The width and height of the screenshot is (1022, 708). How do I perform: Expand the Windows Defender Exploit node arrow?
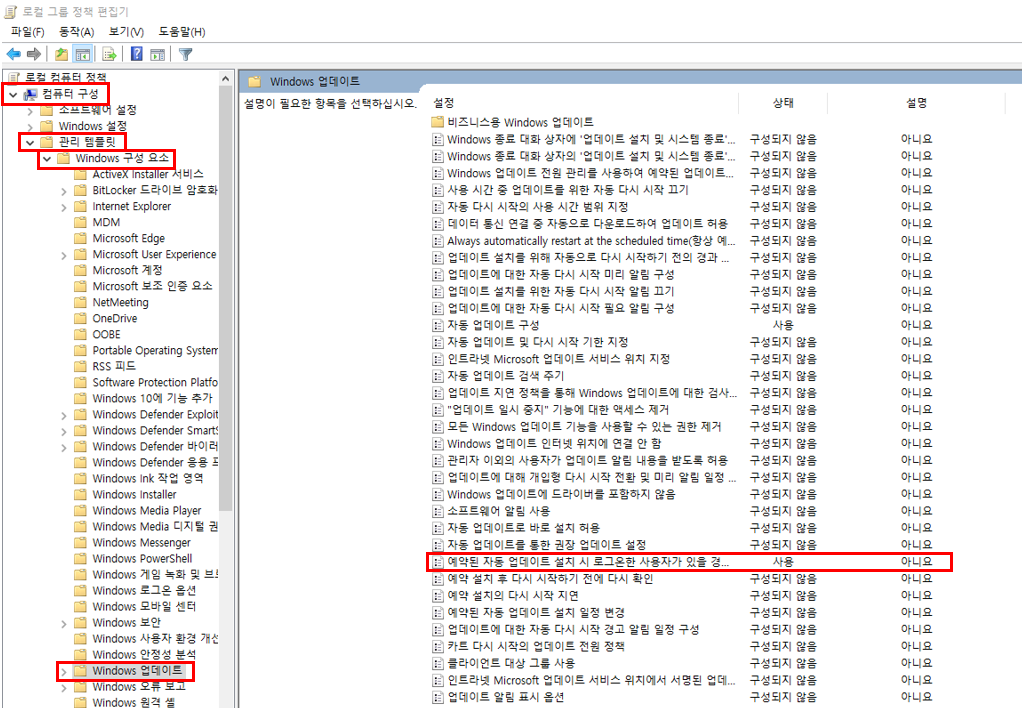(63, 415)
